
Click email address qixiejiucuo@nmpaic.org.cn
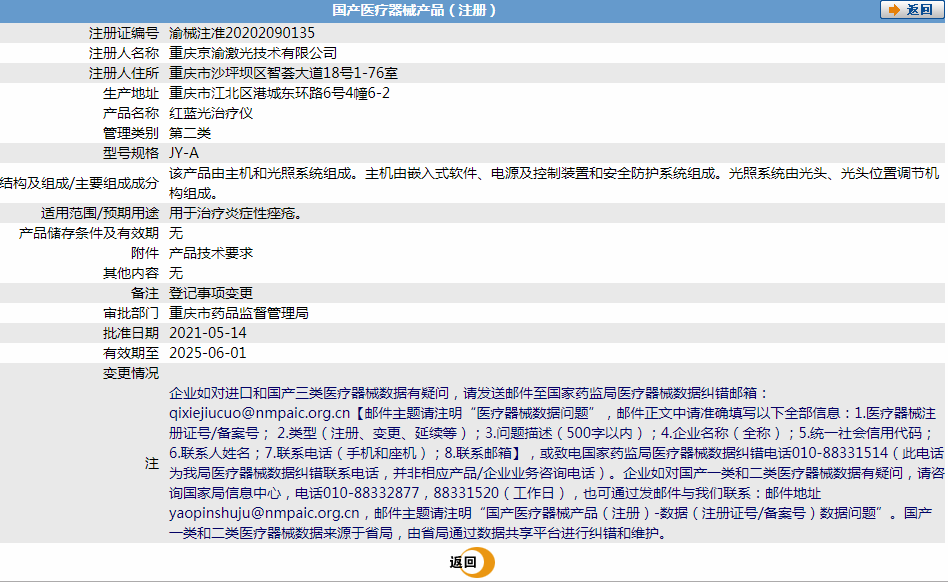point(259,413)
